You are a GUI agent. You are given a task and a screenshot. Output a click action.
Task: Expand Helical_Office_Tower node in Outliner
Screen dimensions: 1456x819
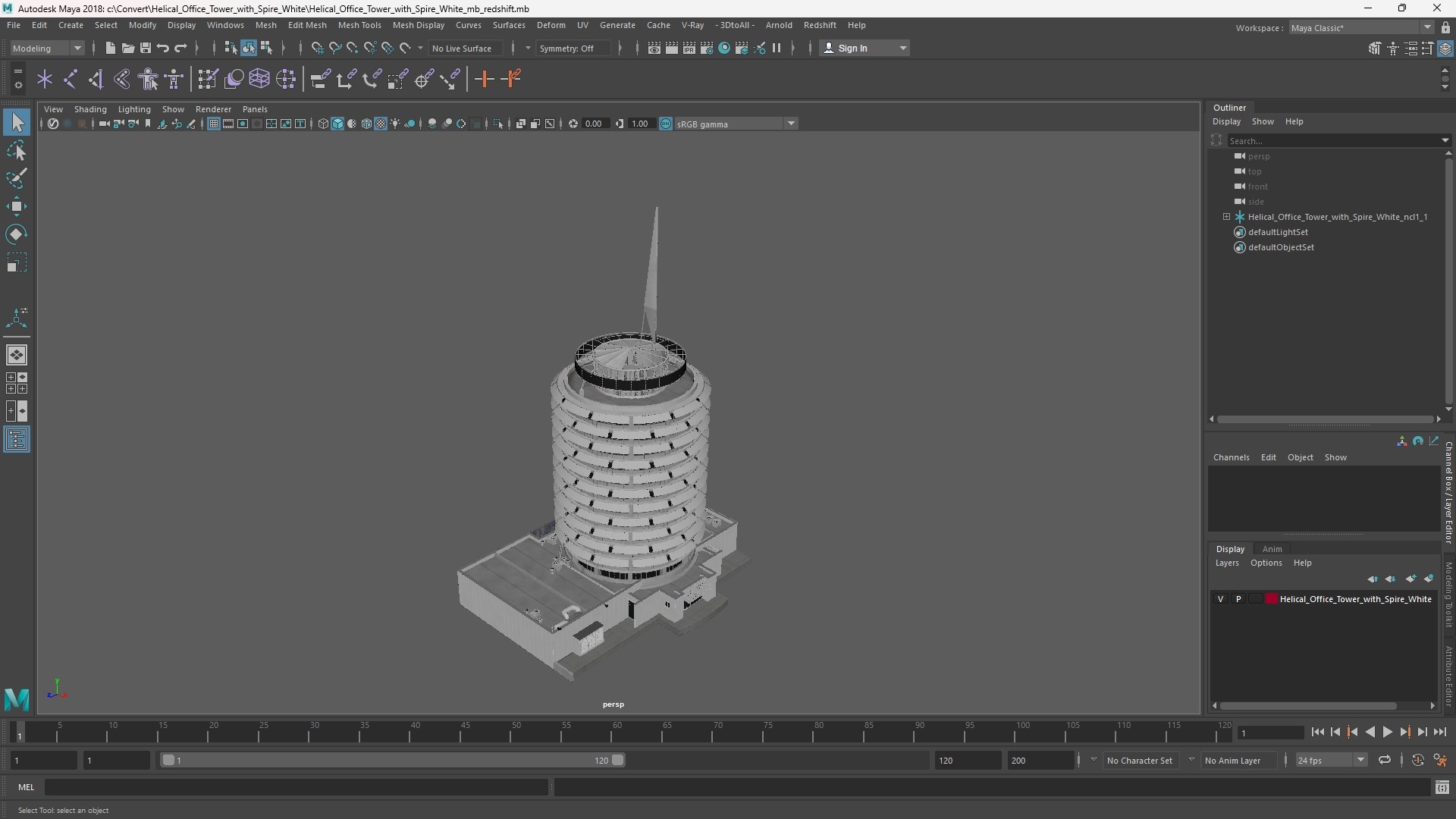click(1226, 217)
